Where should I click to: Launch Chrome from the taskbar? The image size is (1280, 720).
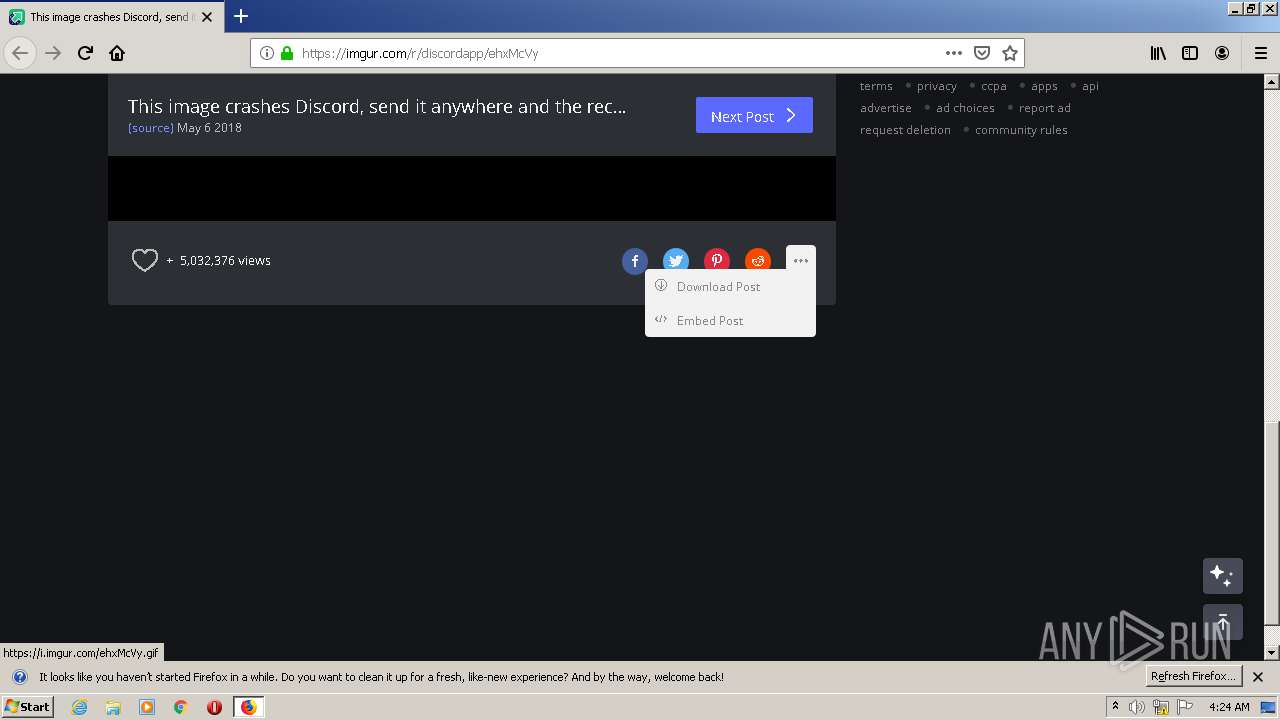[x=180, y=707]
